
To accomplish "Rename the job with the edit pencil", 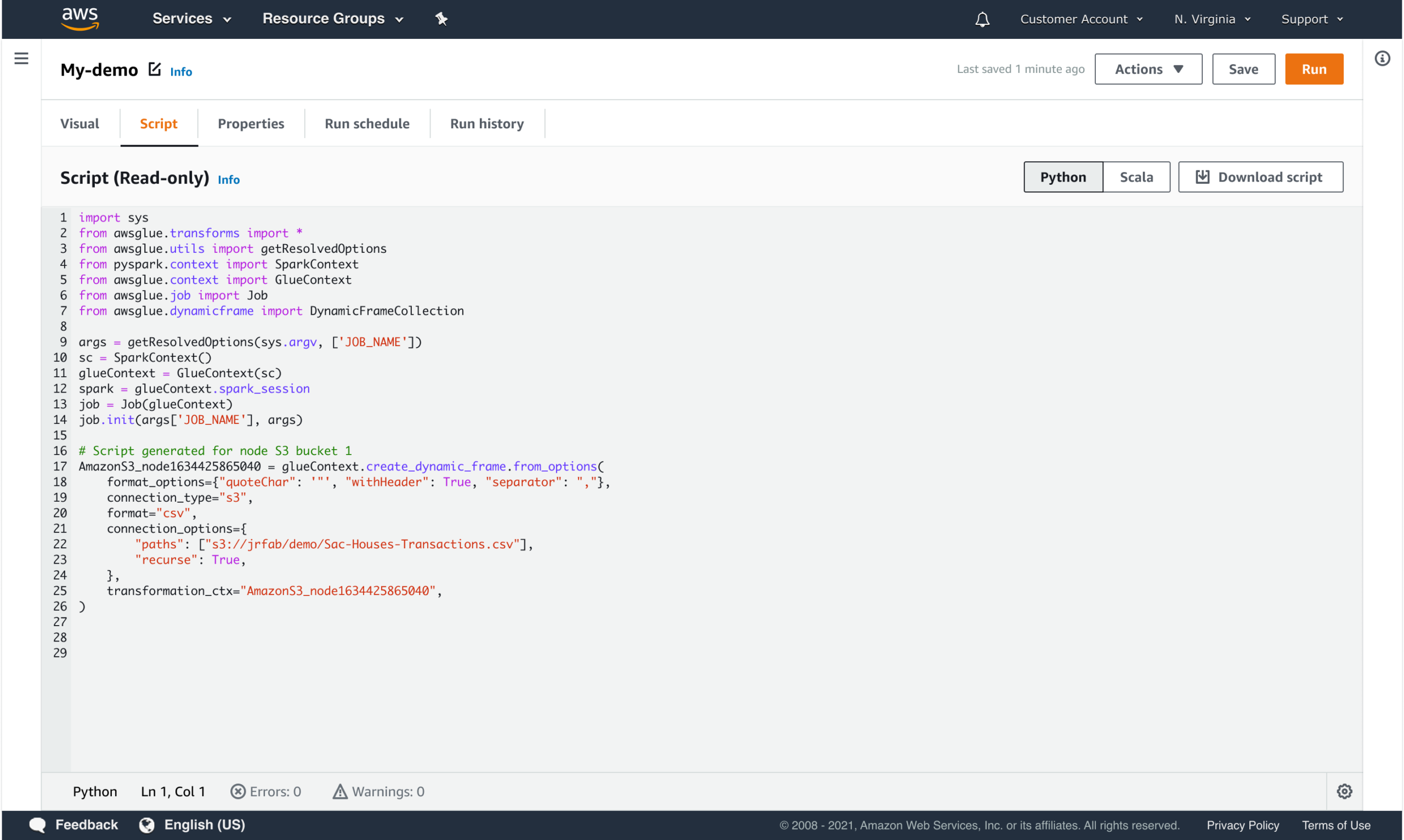I will coord(155,69).
